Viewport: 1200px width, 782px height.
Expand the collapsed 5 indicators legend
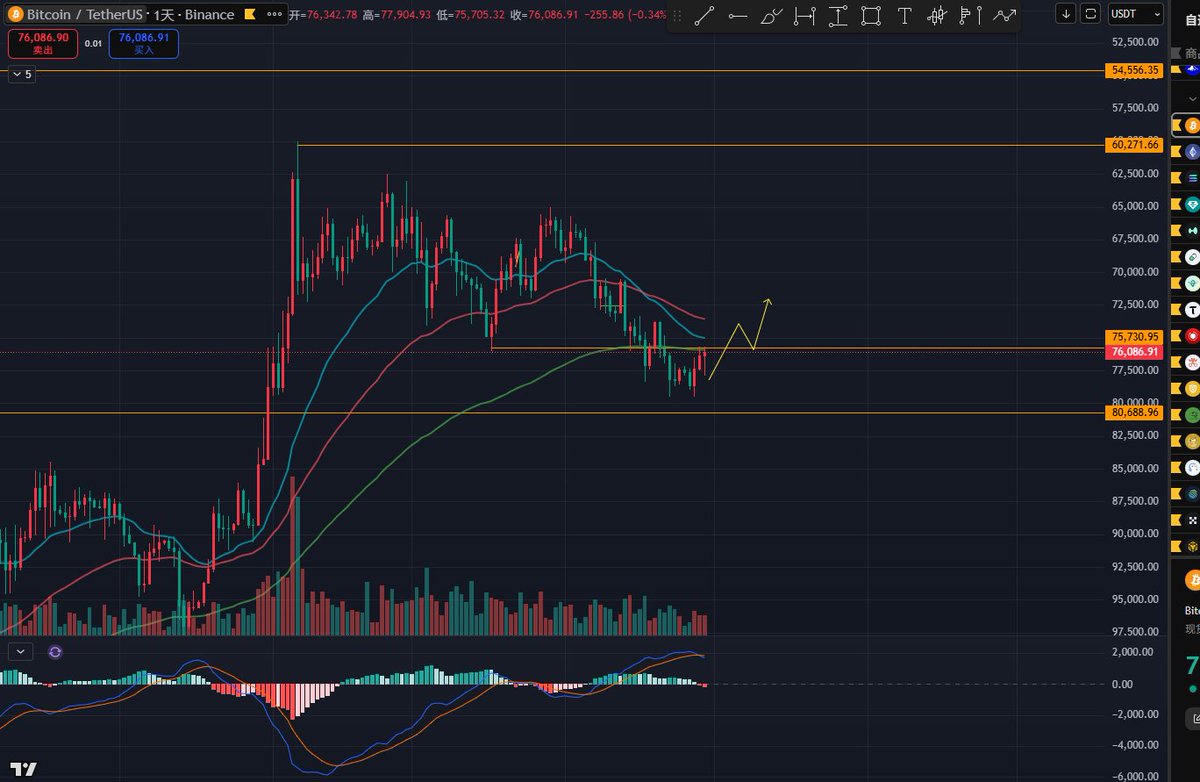[x=22, y=74]
